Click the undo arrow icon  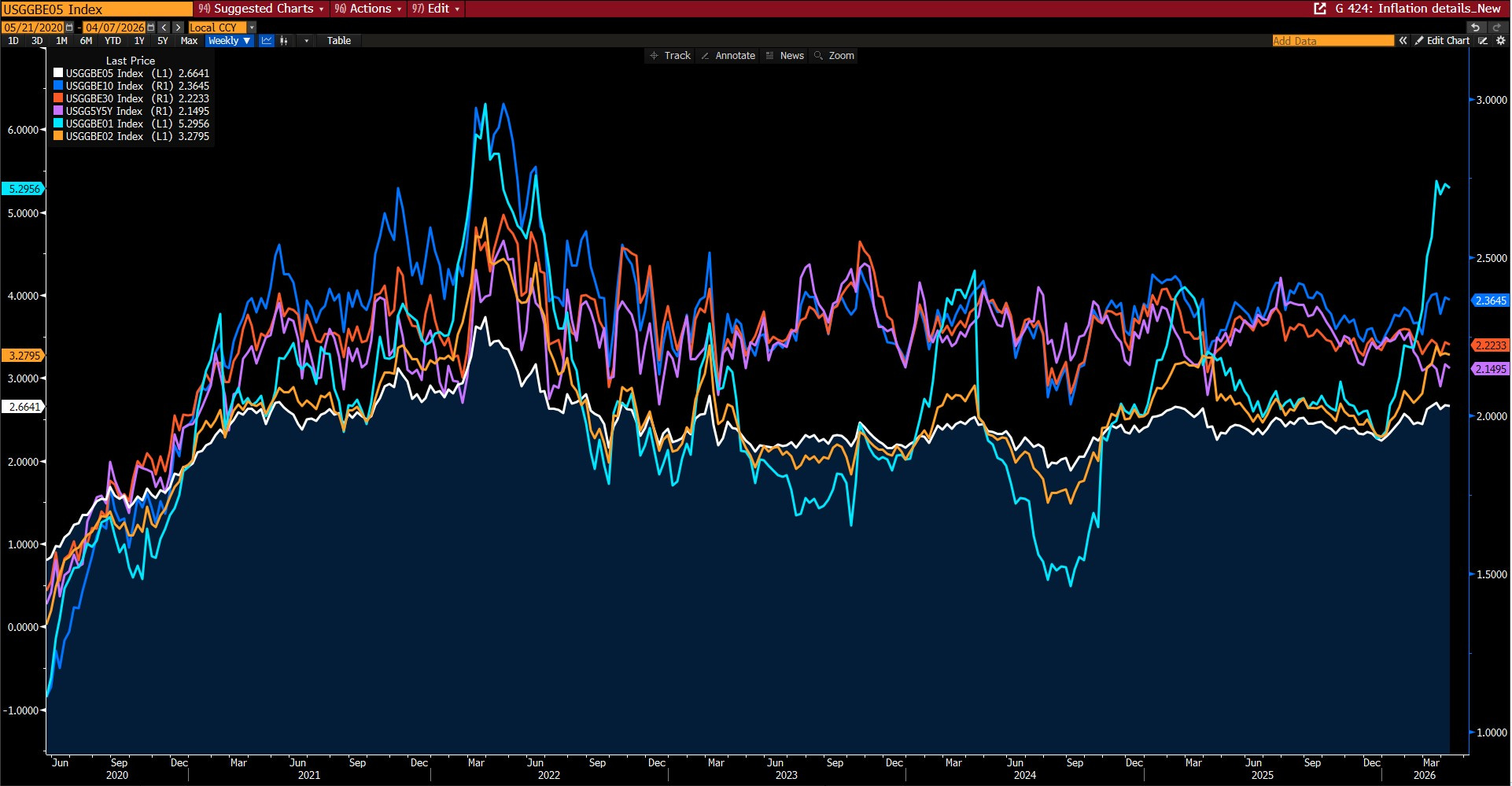[1475, 28]
